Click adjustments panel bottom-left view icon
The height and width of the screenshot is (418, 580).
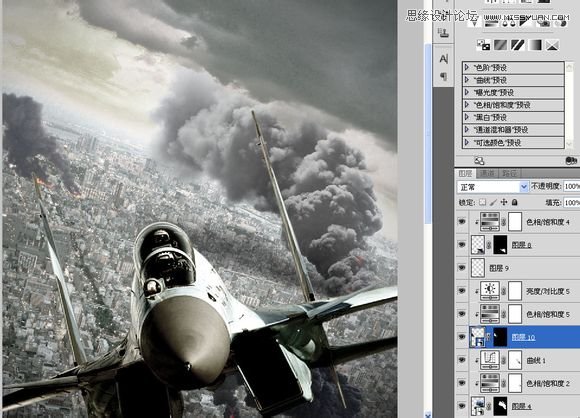click(479, 161)
